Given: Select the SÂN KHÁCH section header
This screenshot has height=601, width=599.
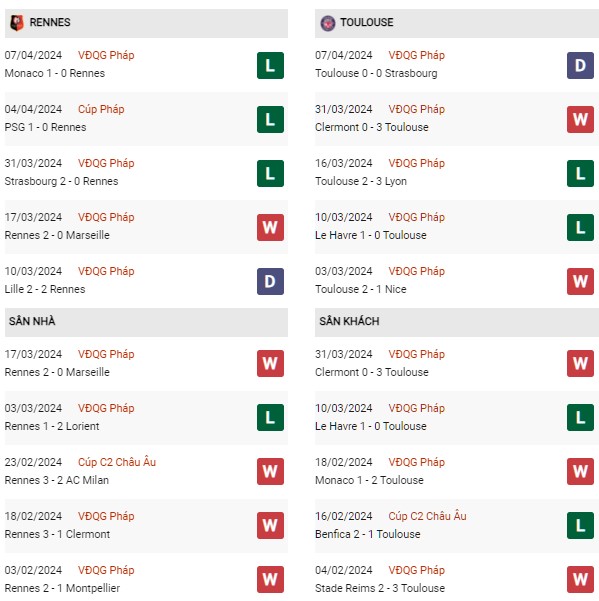Looking at the screenshot, I should [456, 322].
